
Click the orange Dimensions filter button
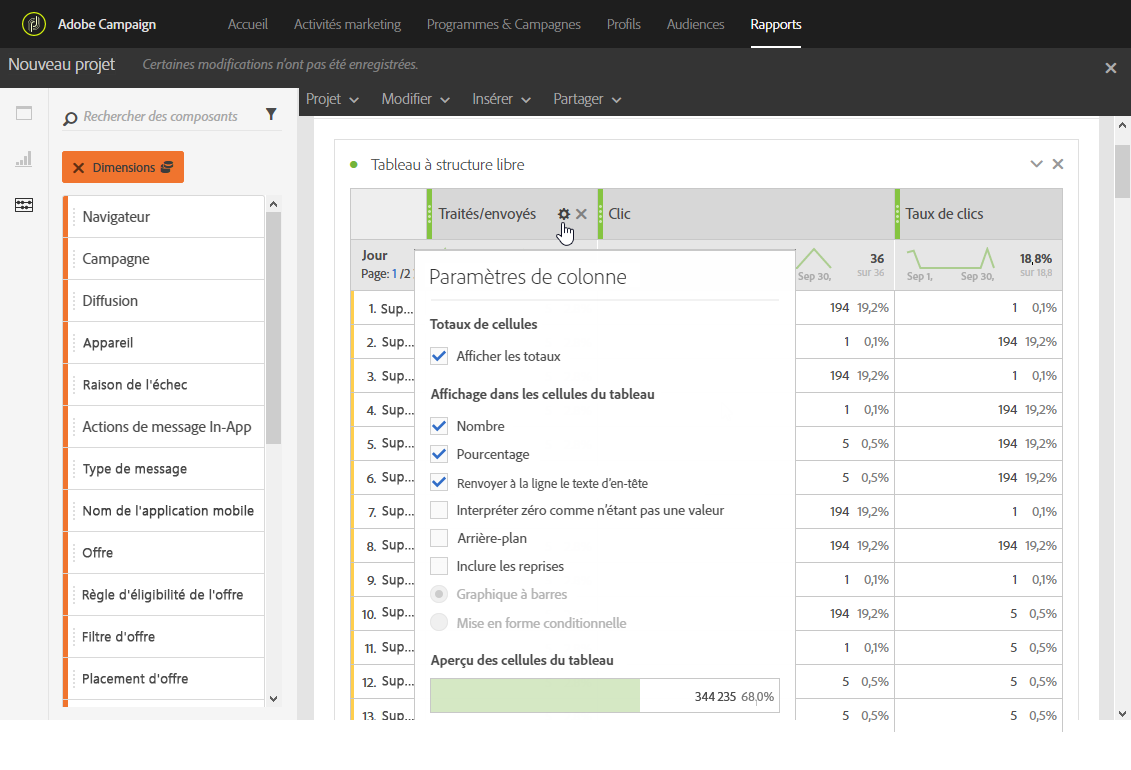(123, 167)
